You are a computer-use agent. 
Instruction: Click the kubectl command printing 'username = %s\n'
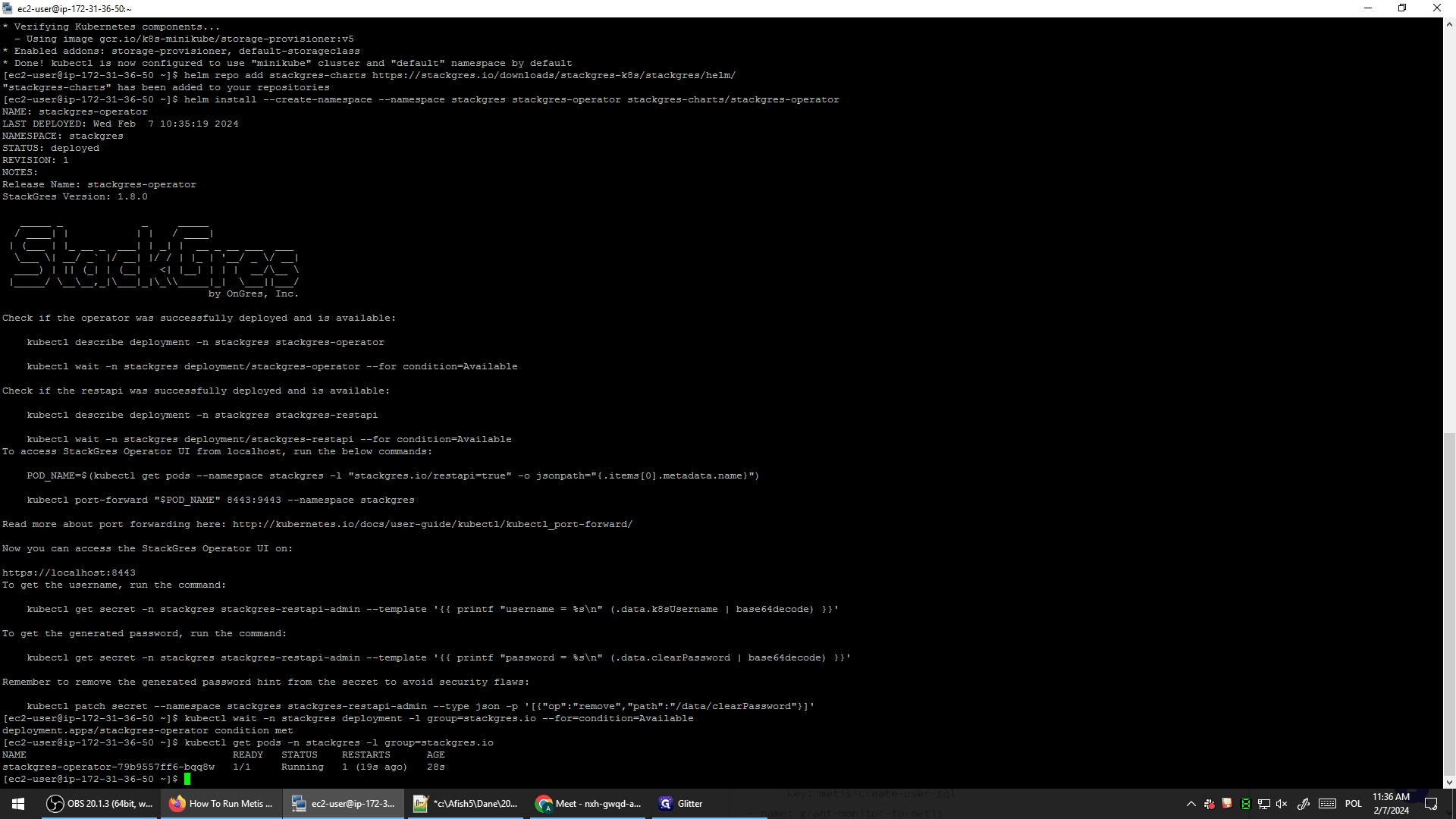click(x=433, y=609)
